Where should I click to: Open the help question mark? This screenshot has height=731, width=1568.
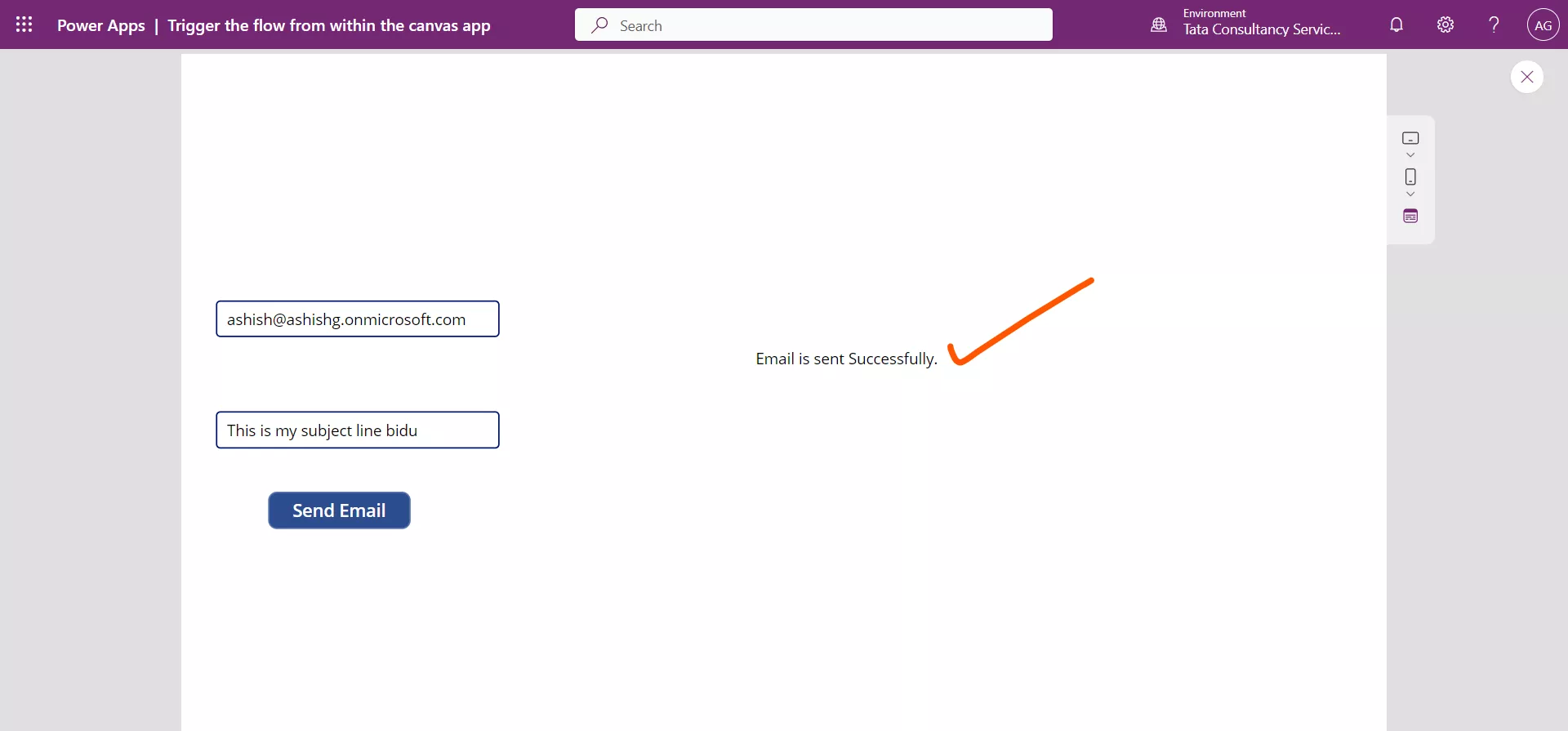[1494, 25]
